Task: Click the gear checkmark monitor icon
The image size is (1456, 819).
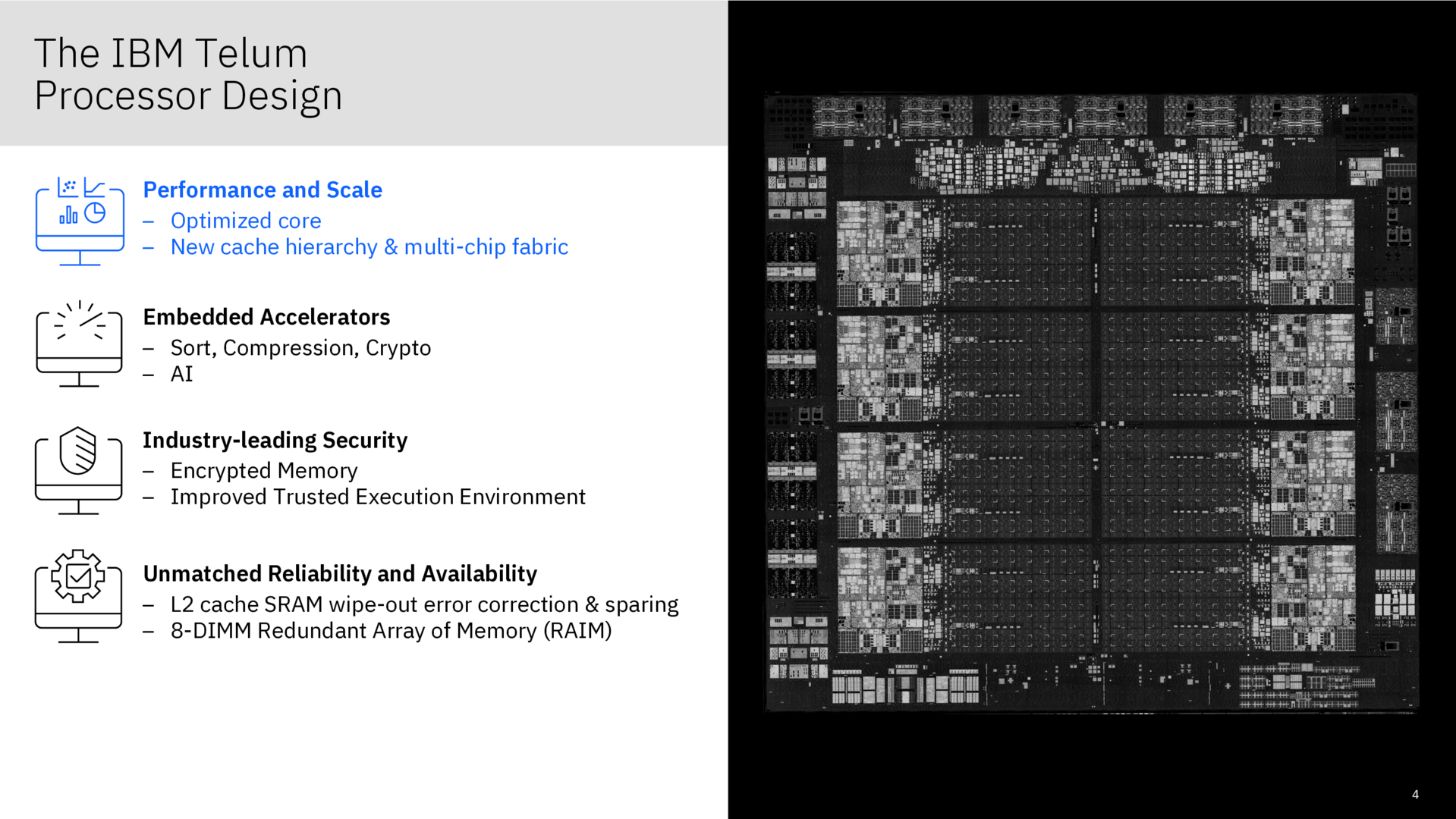Action: pyautogui.click(x=79, y=596)
